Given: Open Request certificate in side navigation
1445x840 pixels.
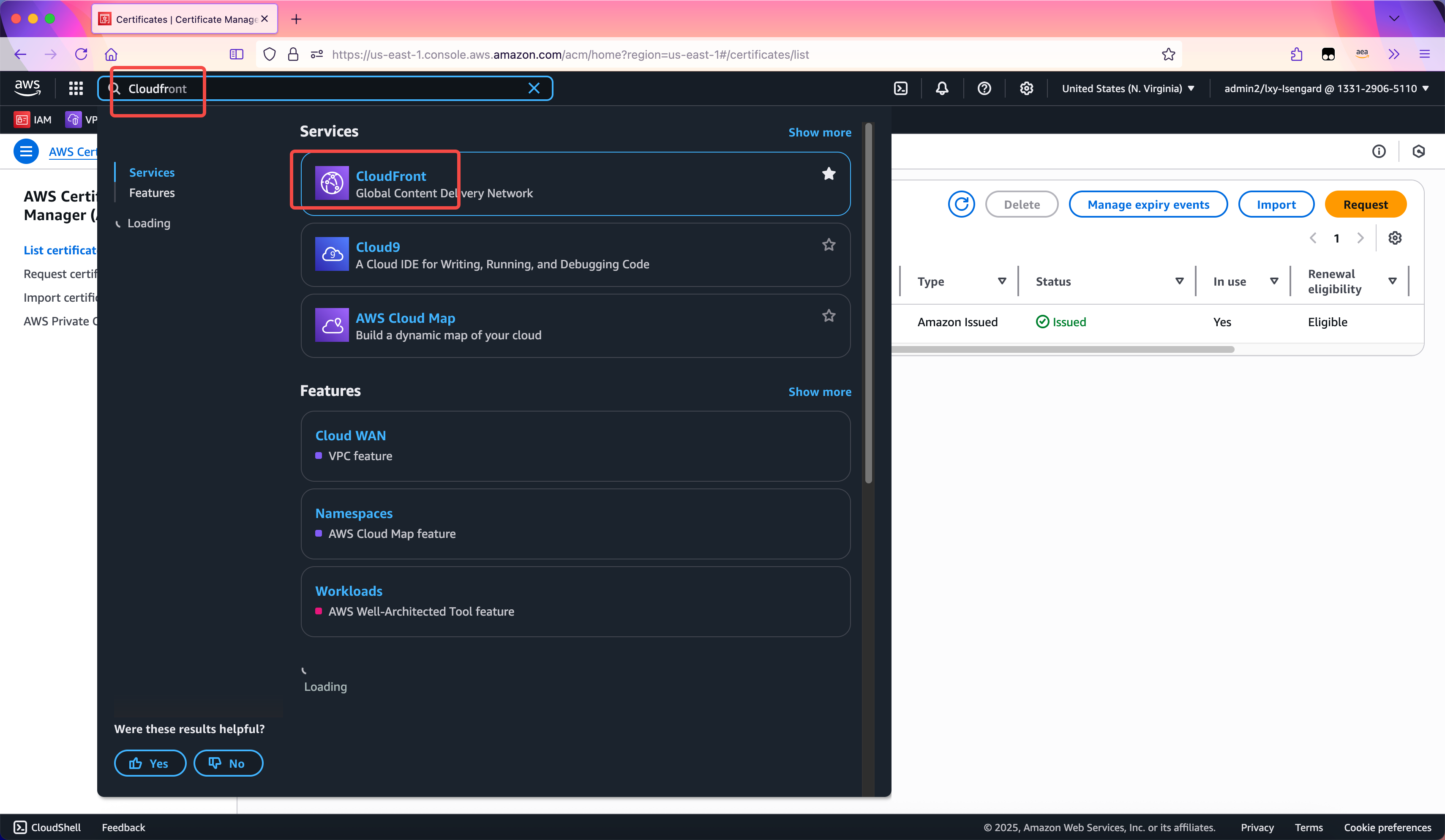Looking at the screenshot, I should click(60, 273).
